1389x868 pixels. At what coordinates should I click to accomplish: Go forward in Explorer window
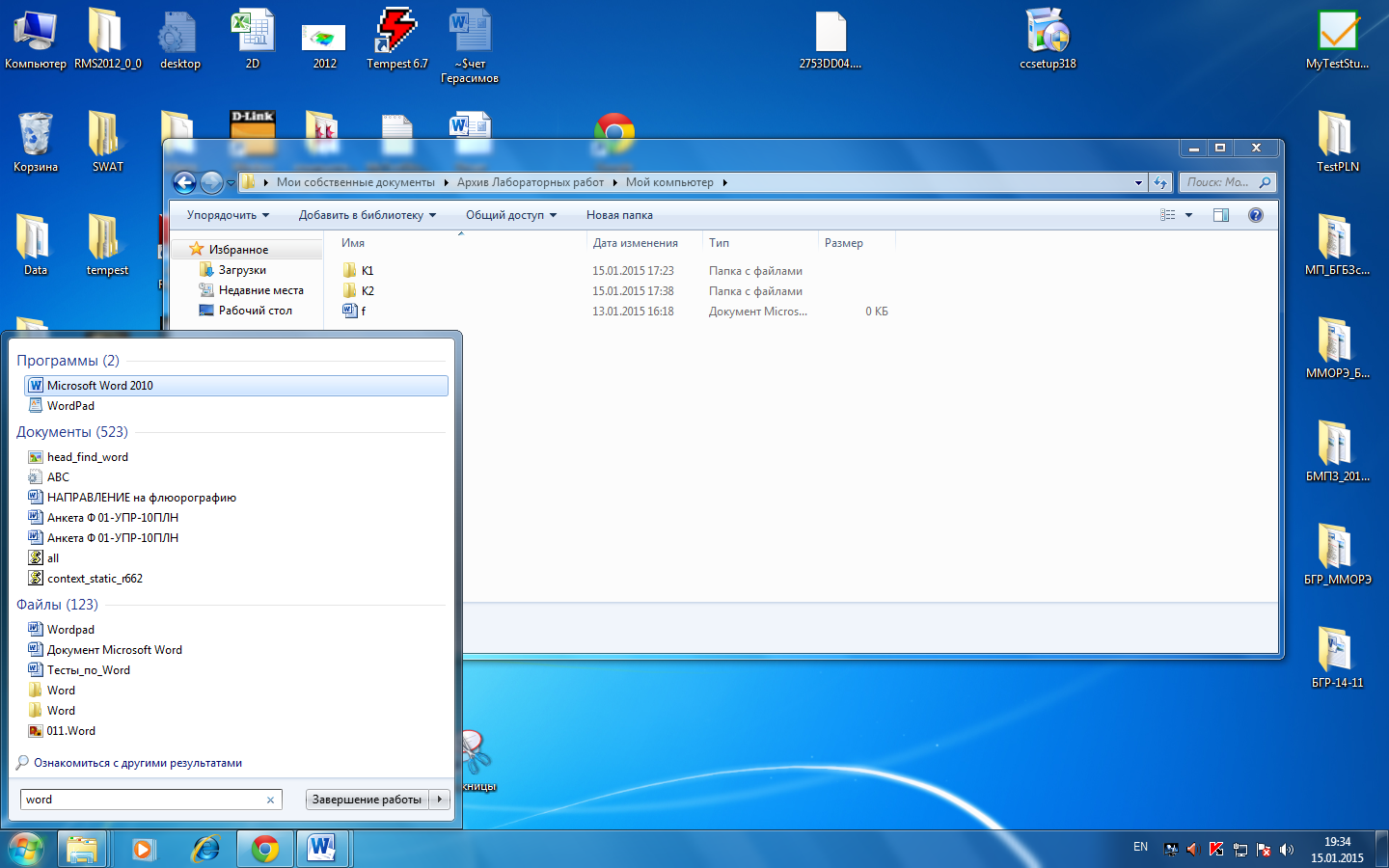pos(211,182)
